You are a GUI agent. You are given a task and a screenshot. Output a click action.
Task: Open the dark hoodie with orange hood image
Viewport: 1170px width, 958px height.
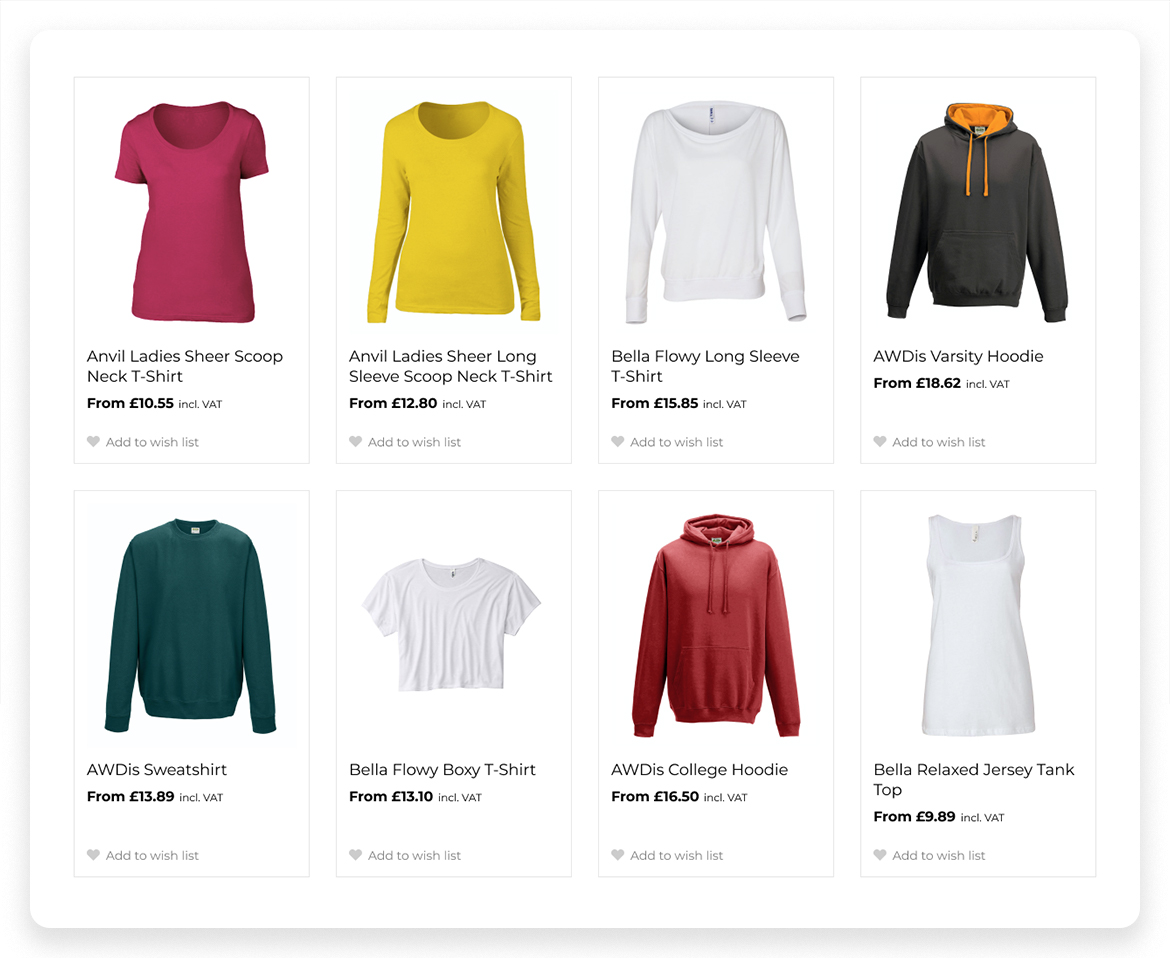click(x=977, y=211)
